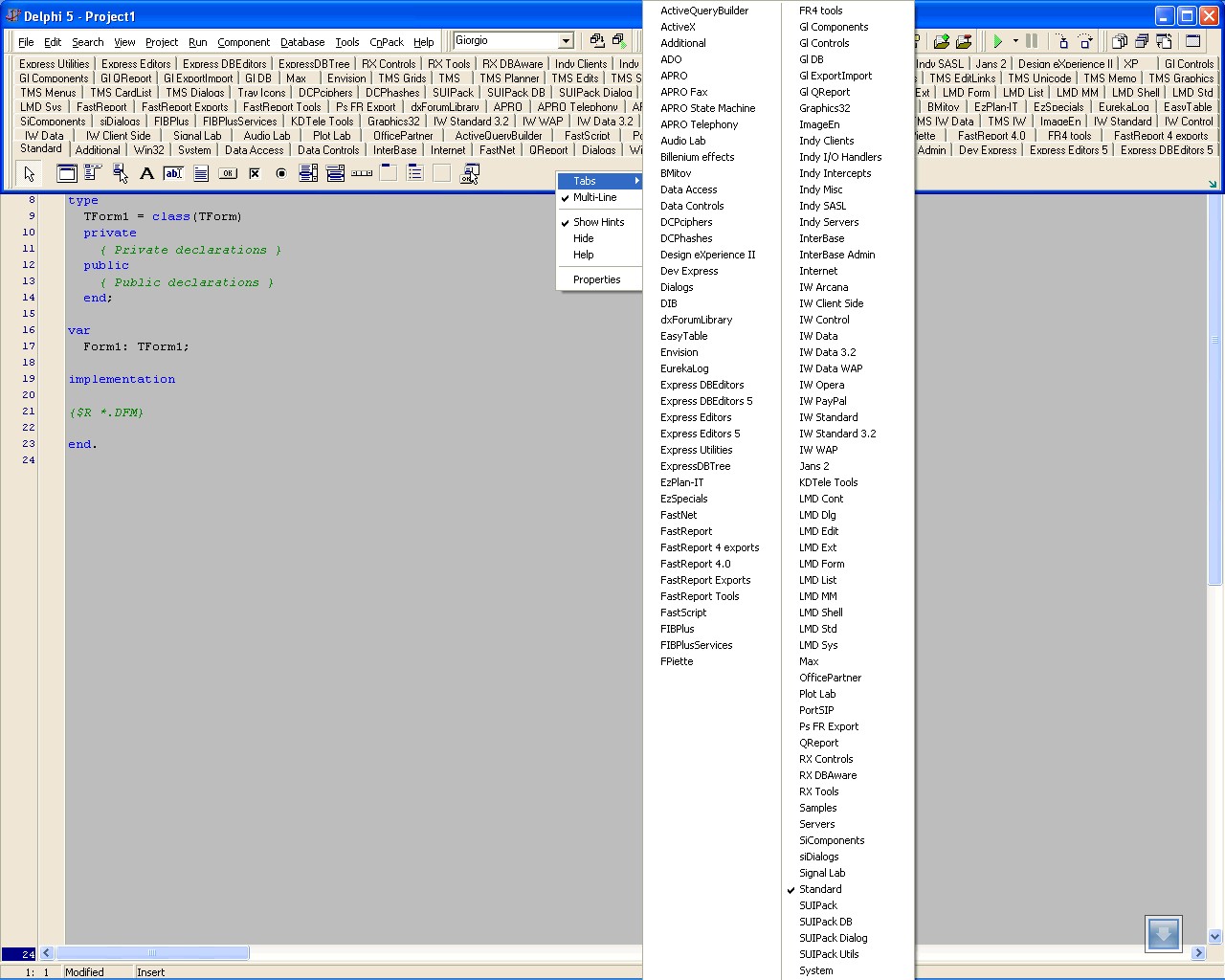The image size is (1225, 980).
Task: Select the ListBox component icon
Action: coord(308,173)
